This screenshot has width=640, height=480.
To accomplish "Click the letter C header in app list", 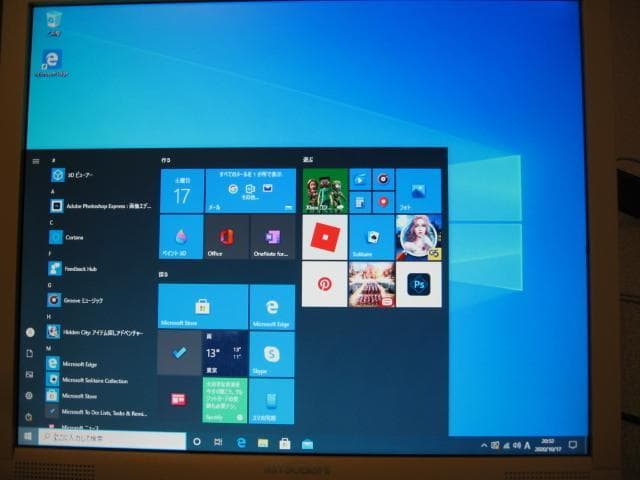I will [x=51, y=222].
